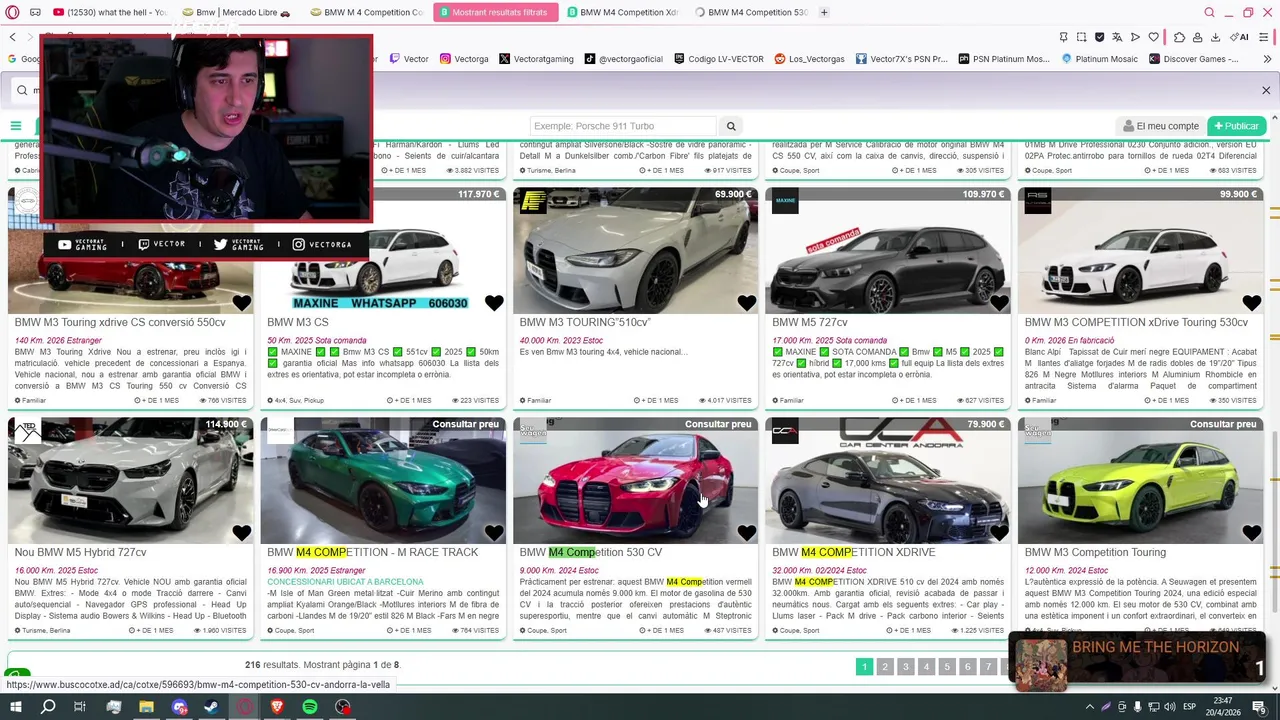Switch to 'Bmw | Mercado Libre' tab
The height and width of the screenshot is (720, 1280).
click(x=235, y=12)
